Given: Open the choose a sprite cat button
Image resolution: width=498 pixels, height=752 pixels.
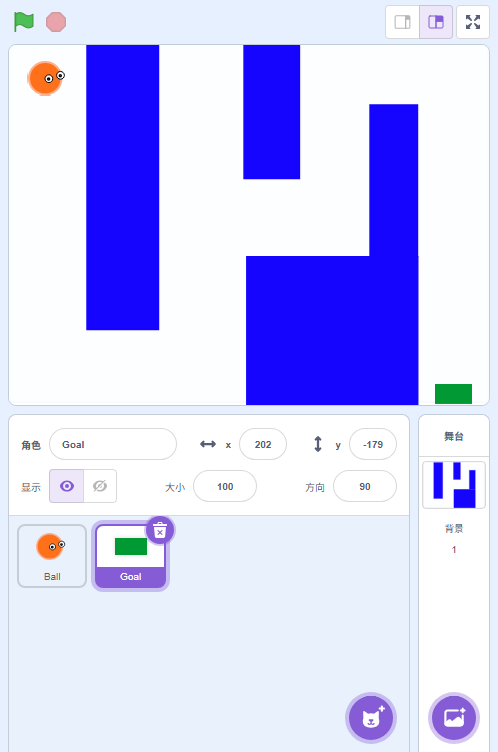Looking at the screenshot, I should [x=371, y=718].
